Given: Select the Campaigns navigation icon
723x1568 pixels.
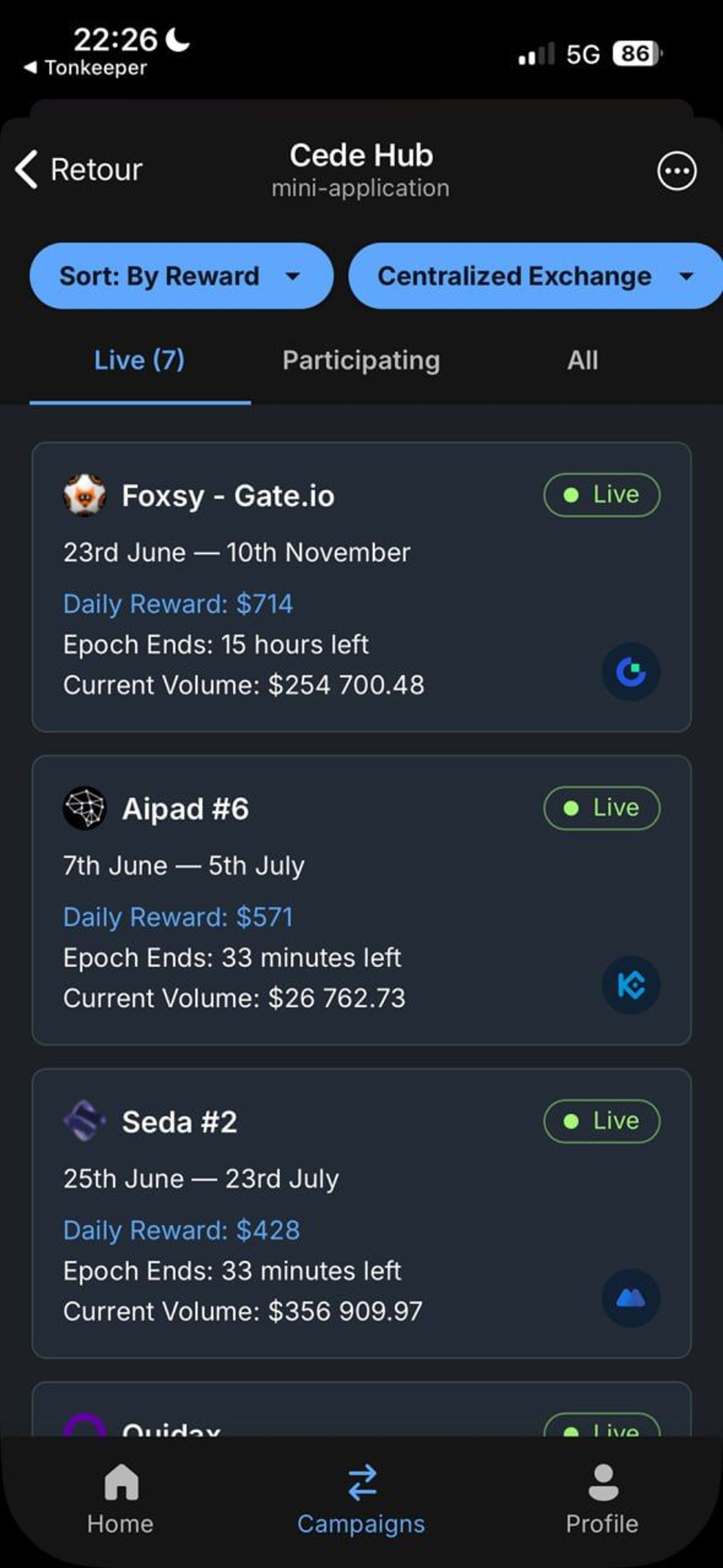Looking at the screenshot, I should click(x=361, y=1483).
